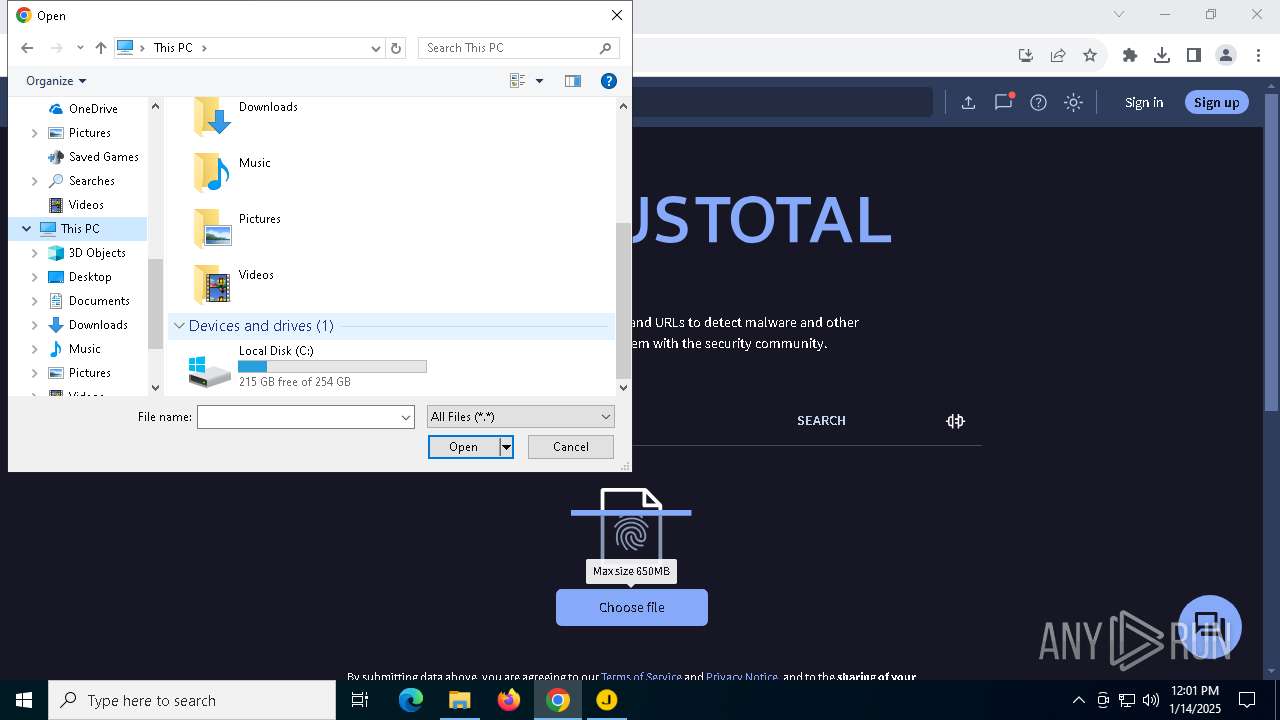
Task: Click the Sign up button
Action: point(1216,102)
